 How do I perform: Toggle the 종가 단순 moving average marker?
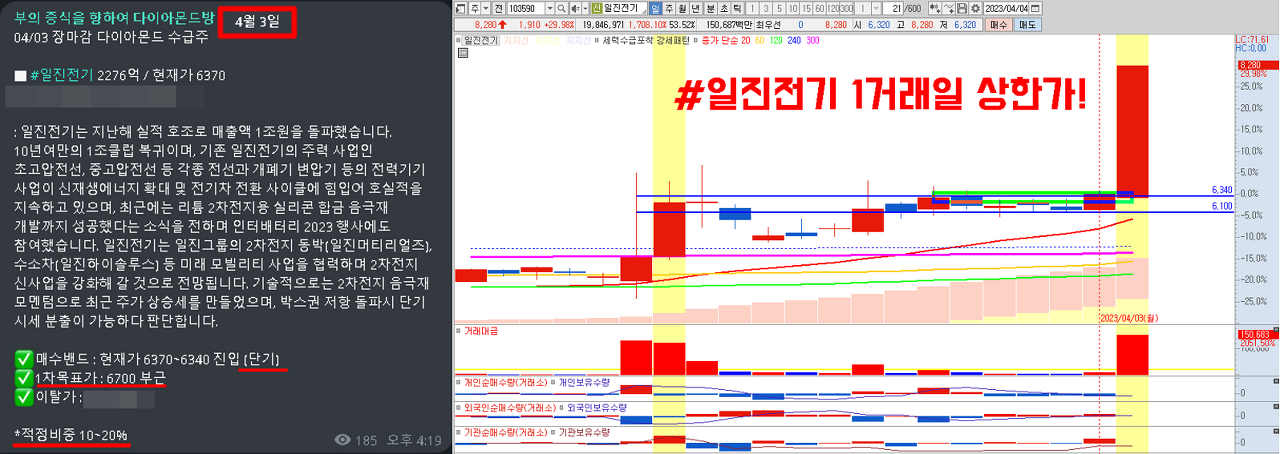click(695, 40)
